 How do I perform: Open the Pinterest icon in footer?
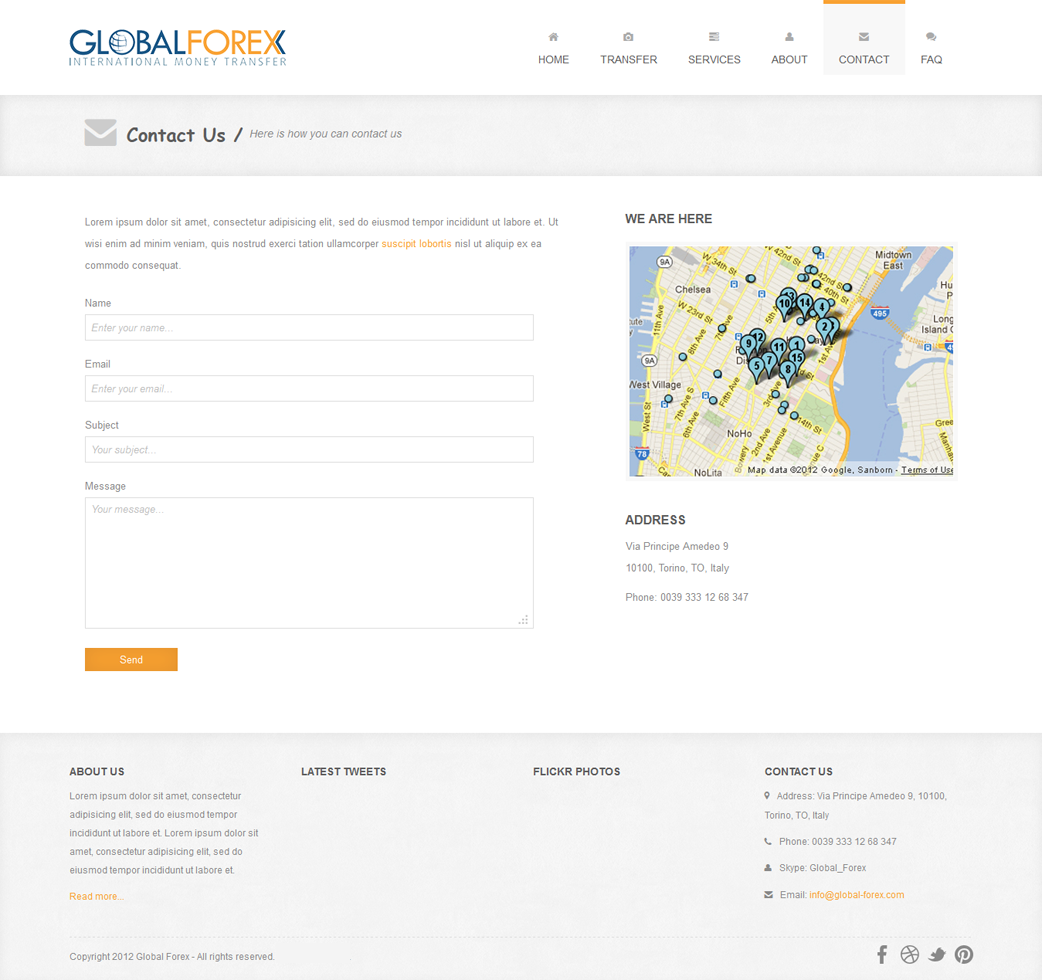point(964,955)
